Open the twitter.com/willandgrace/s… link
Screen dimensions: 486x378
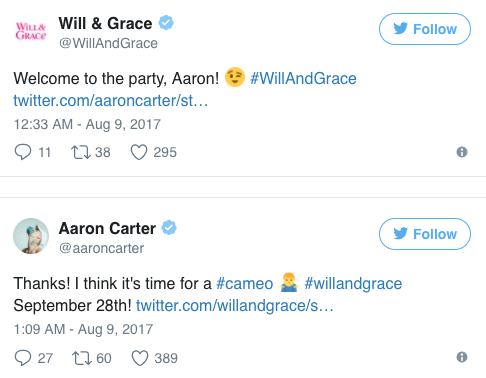(x=235, y=306)
